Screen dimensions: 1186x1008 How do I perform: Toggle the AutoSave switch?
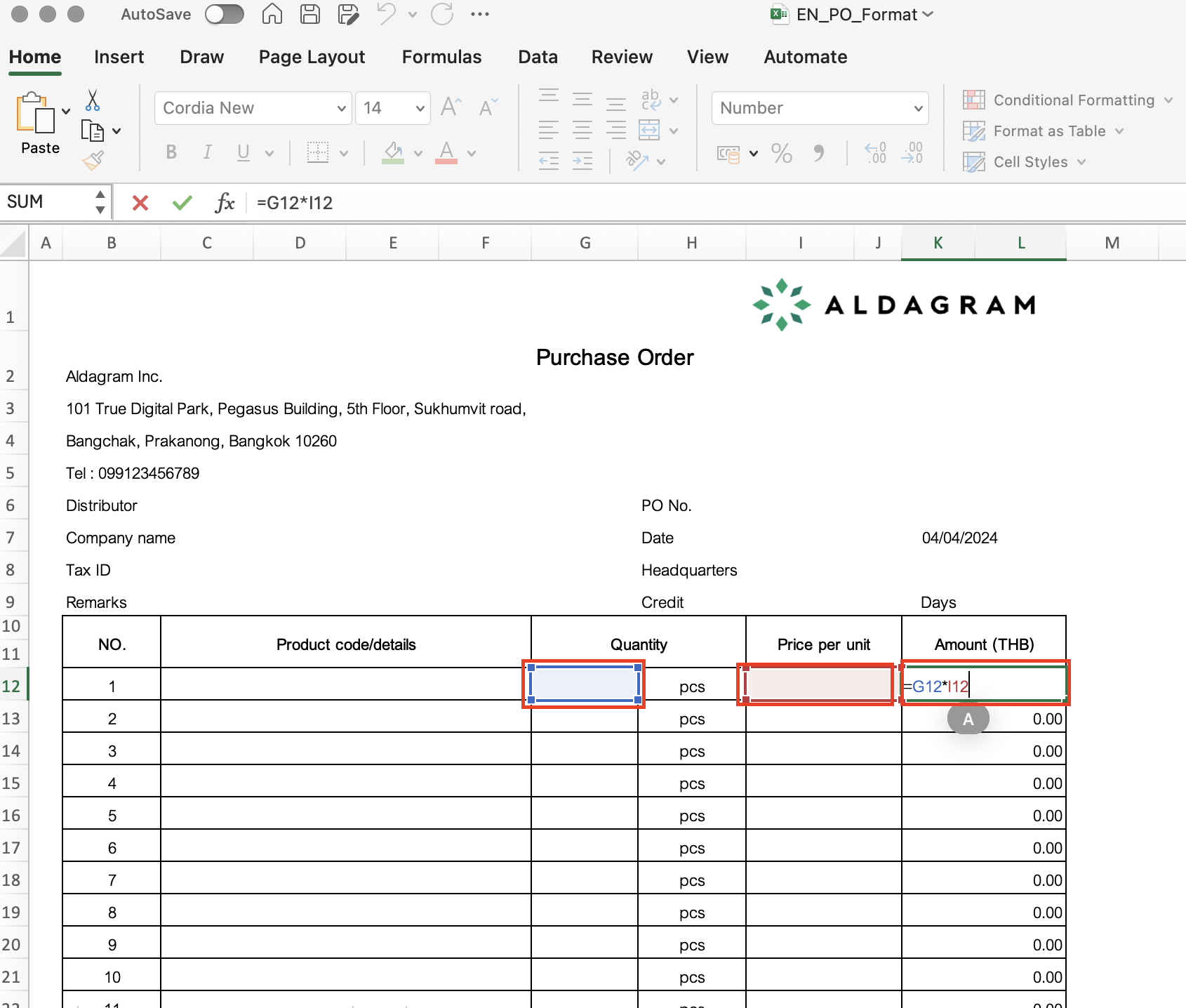(225, 14)
